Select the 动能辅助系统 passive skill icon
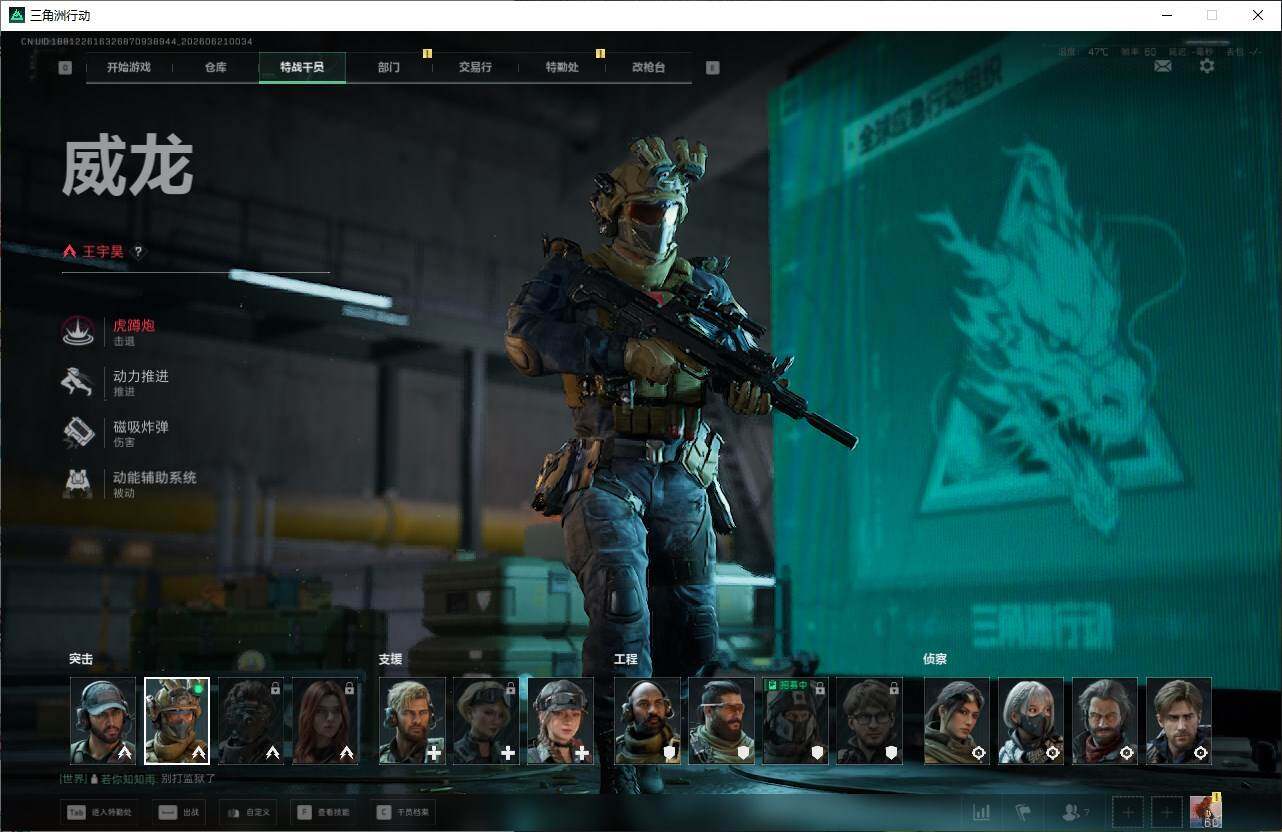This screenshot has height=832, width=1282. point(78,484)
